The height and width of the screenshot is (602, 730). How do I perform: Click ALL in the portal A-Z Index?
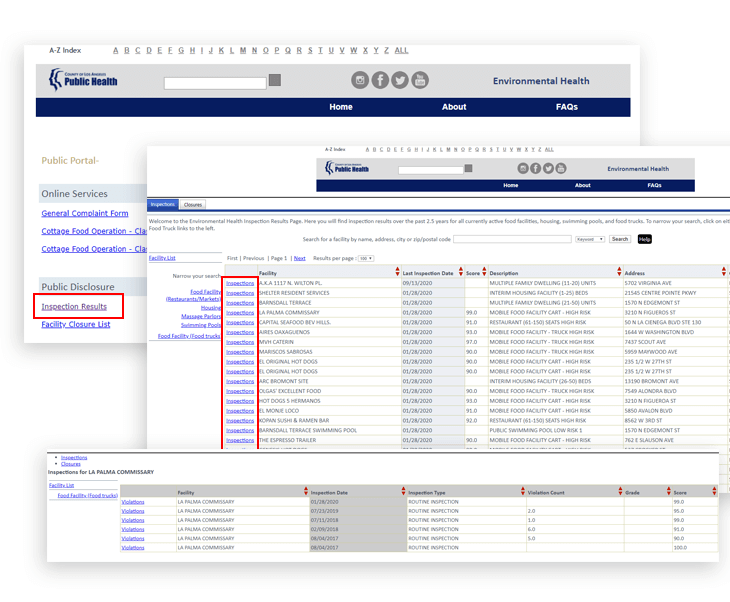click(x=401, y=50)
